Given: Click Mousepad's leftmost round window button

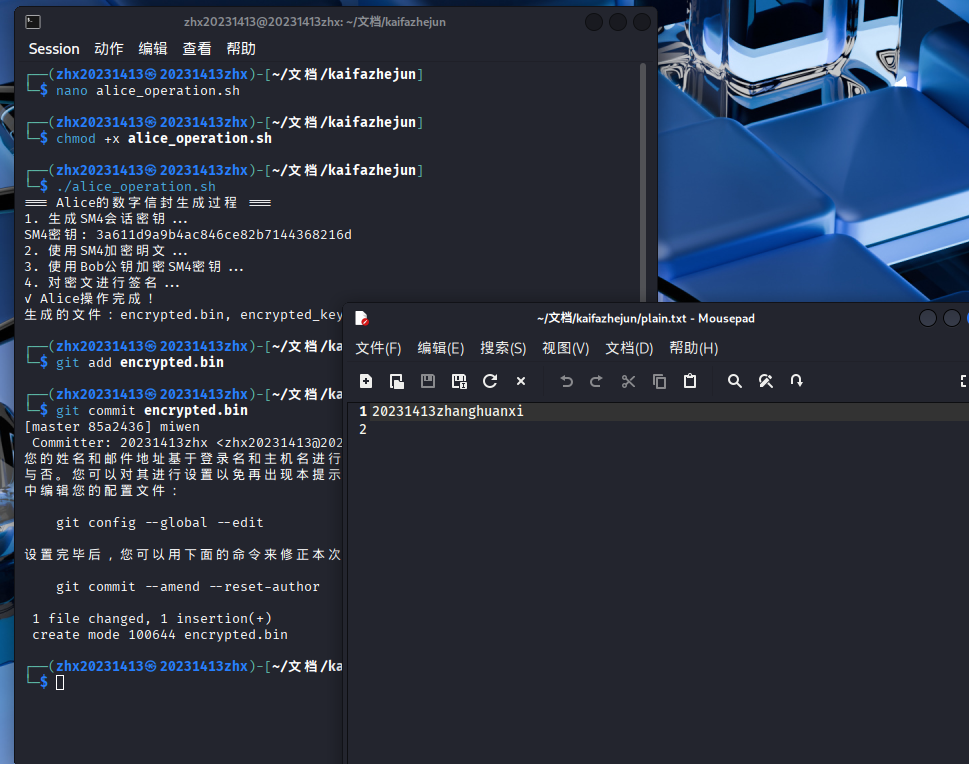Looking at the screenshot, I should click(x=928, y=318).
